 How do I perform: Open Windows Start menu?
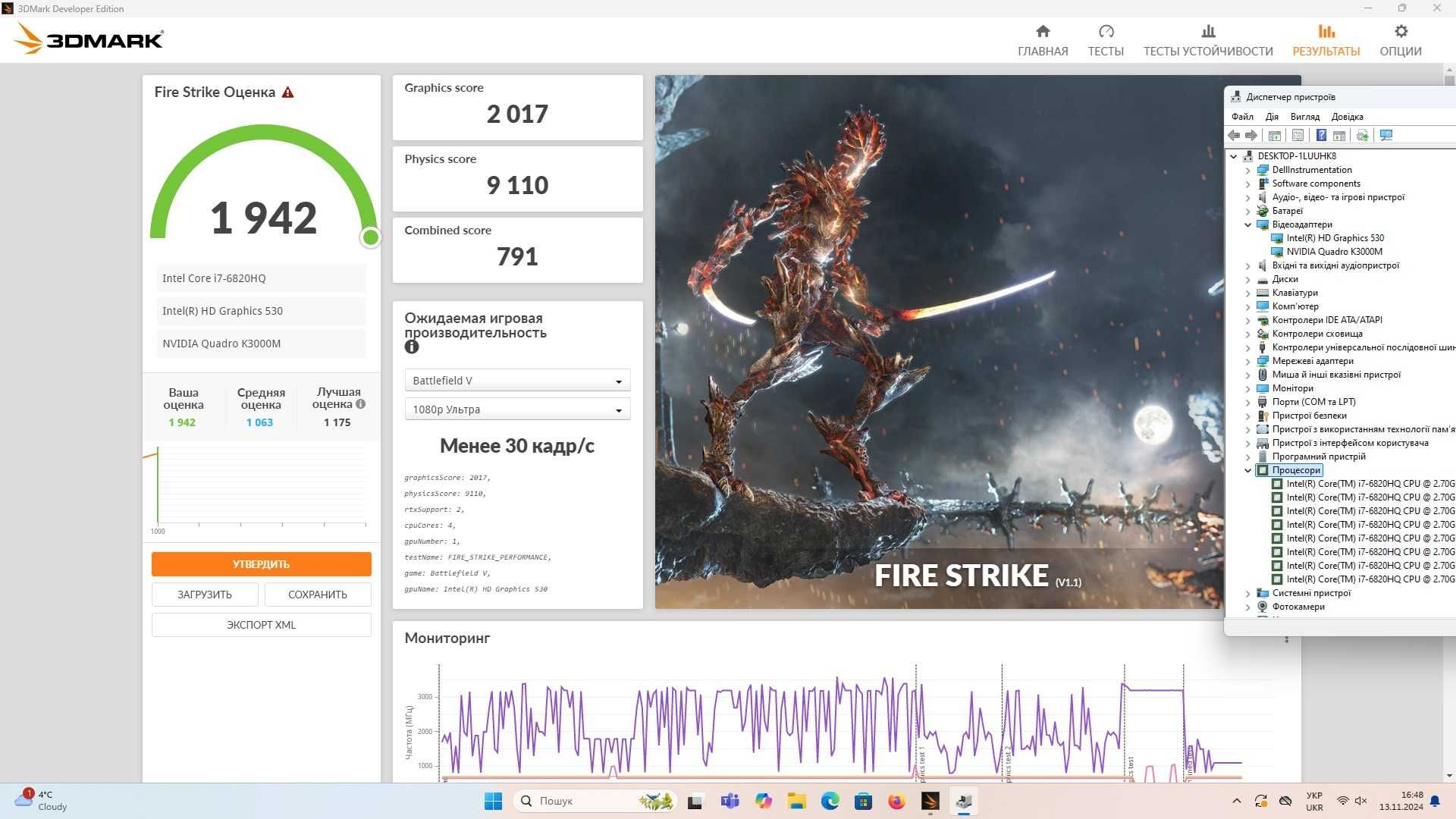pyautogui.click(x=493, y=801)
